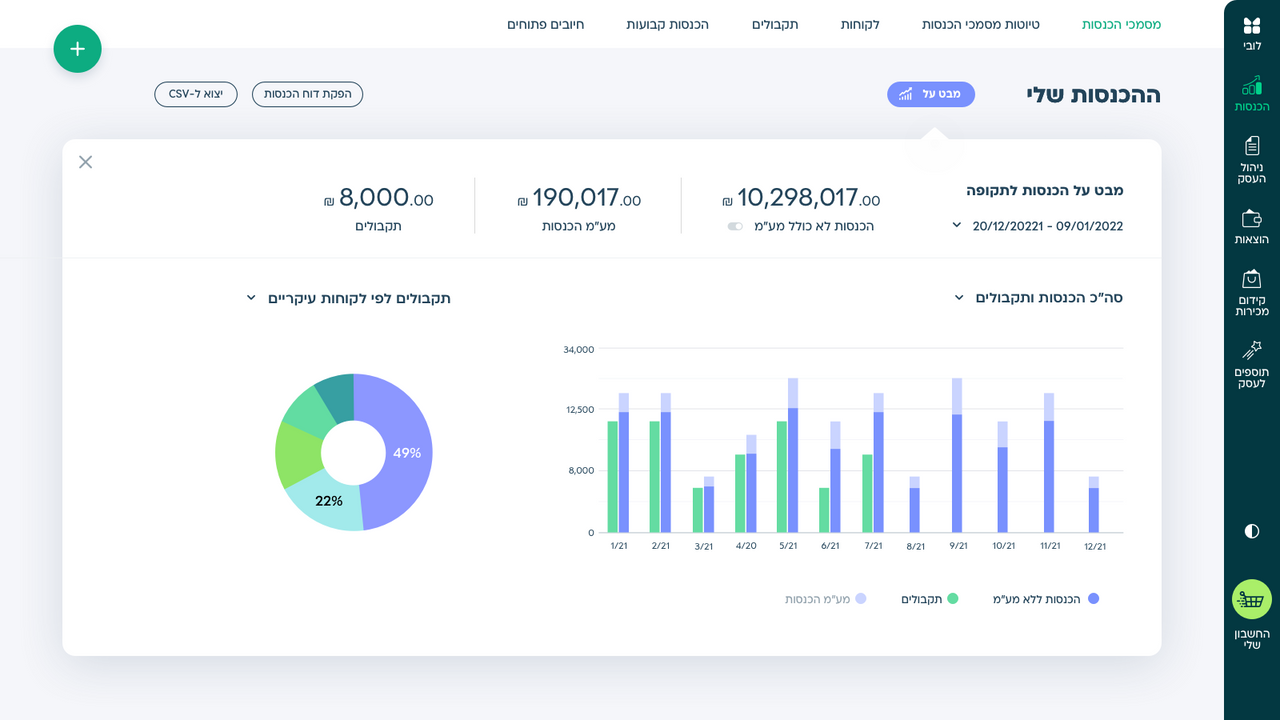Switch to מסמכי הכנסות tab
This screenshot has width=1280, height=720.
pyautogui.click(x=1121, y=24)
